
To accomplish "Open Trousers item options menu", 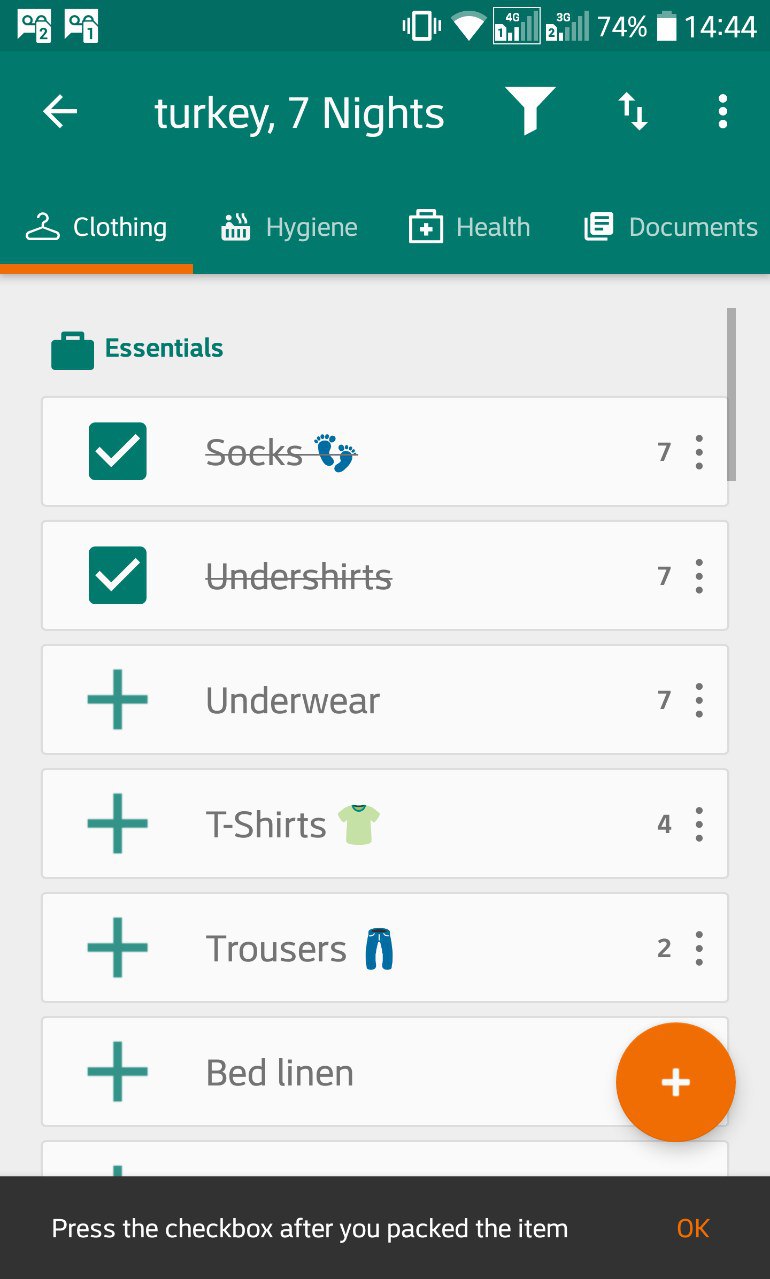I will tap(699, 948).
